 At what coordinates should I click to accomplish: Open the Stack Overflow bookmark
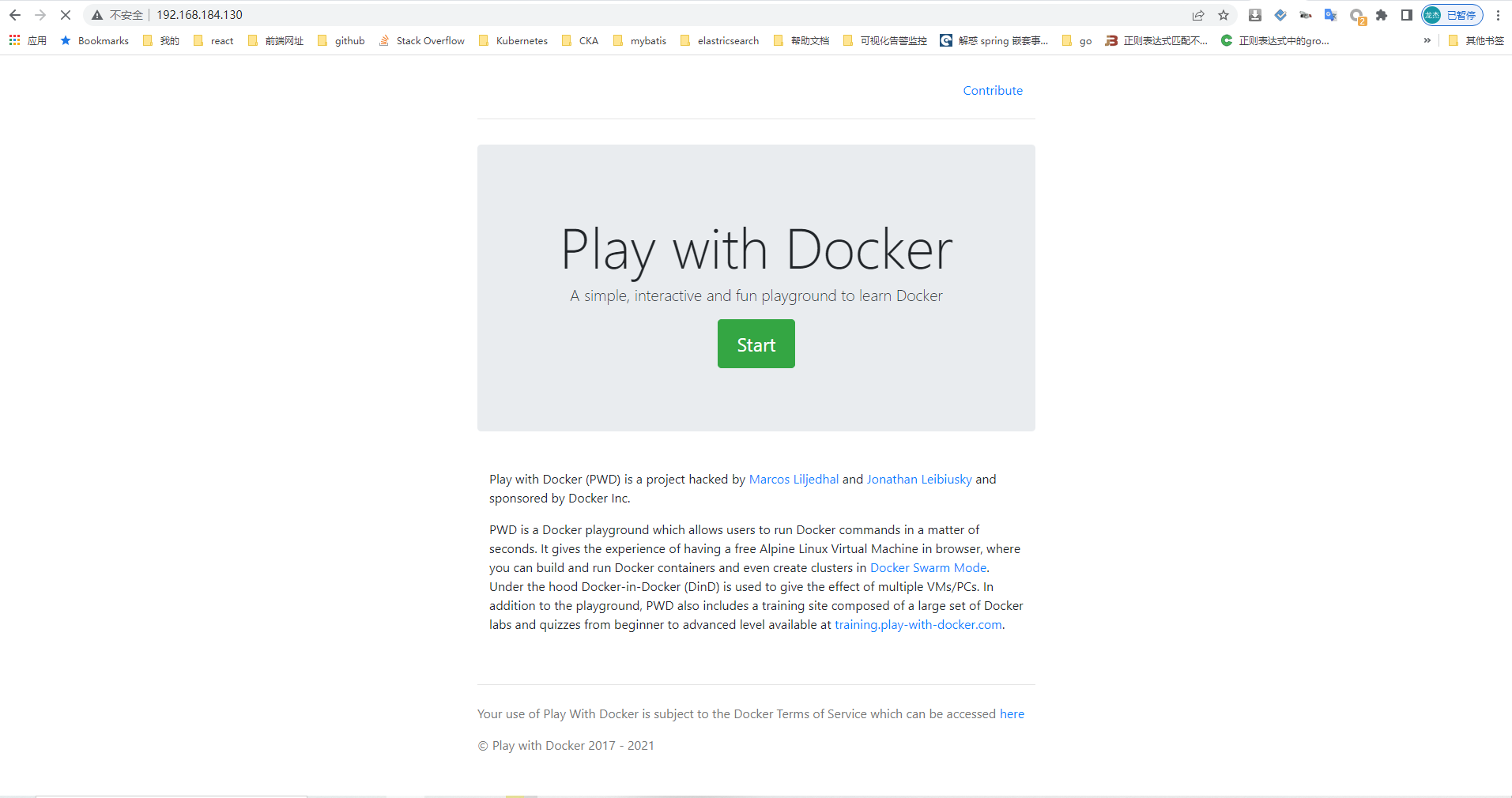(x=421, y=40)
